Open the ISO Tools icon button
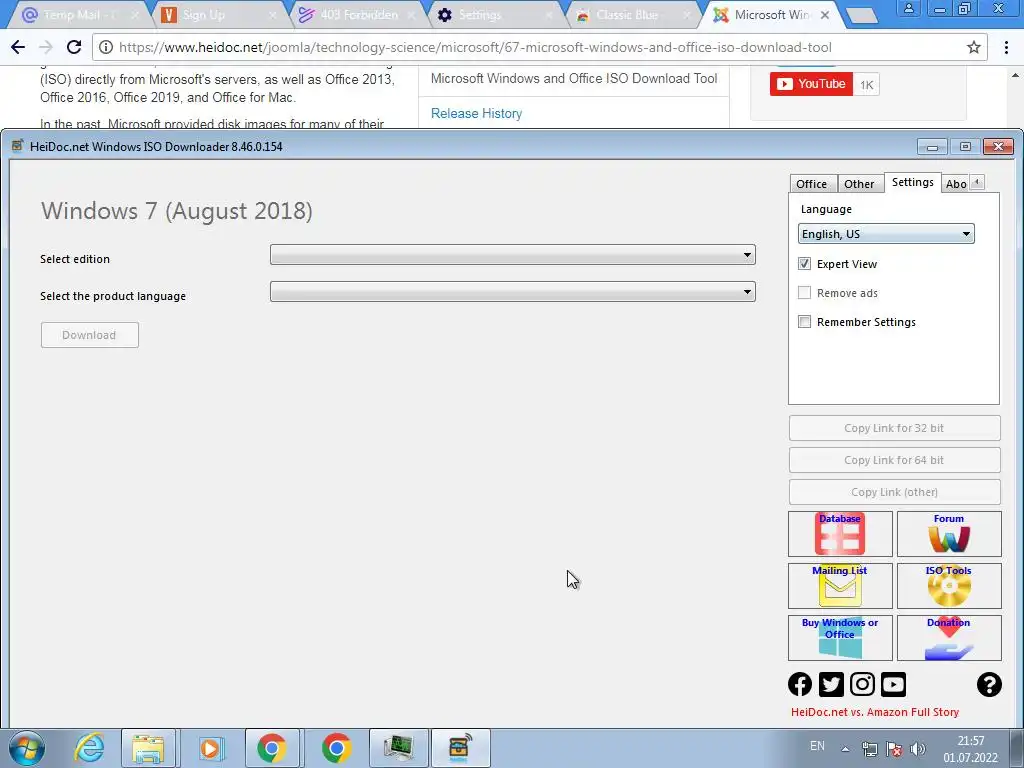 (949, 586)
